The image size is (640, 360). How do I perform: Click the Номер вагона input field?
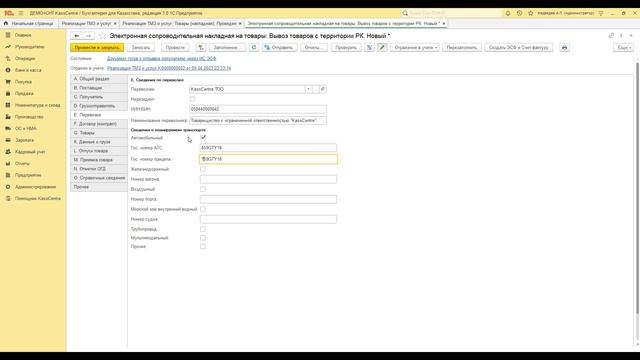(x=268, y=179)
